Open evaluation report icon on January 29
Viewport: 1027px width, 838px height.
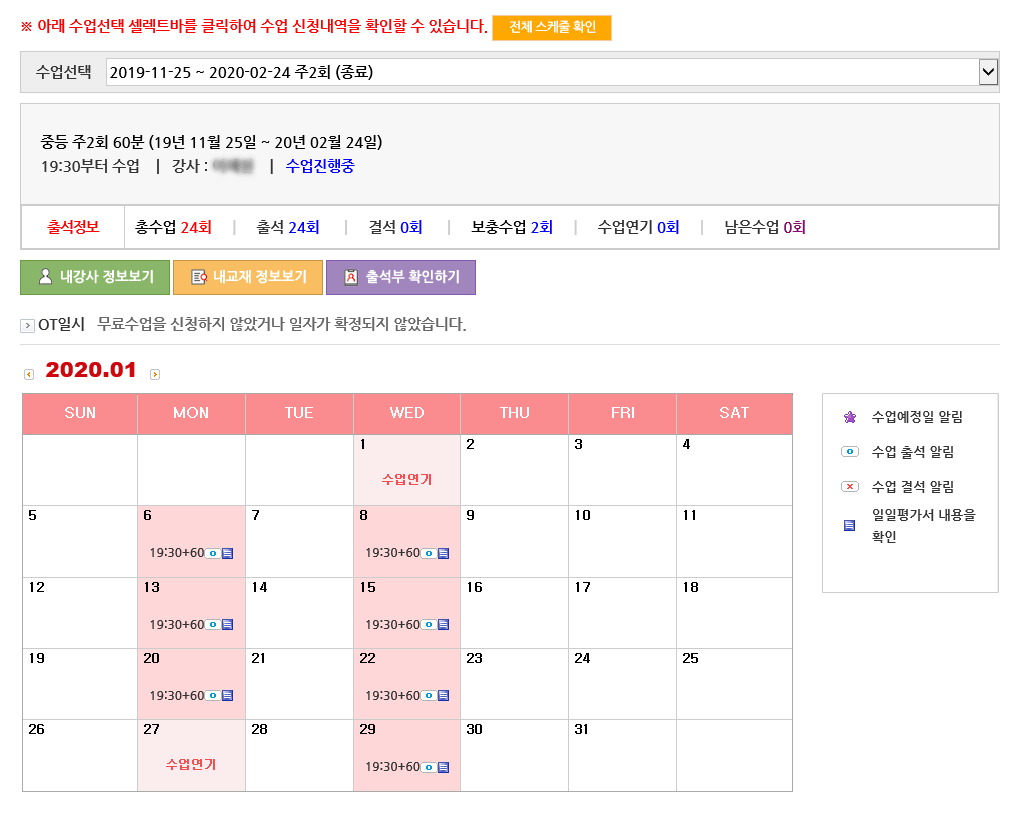[443, 767]
